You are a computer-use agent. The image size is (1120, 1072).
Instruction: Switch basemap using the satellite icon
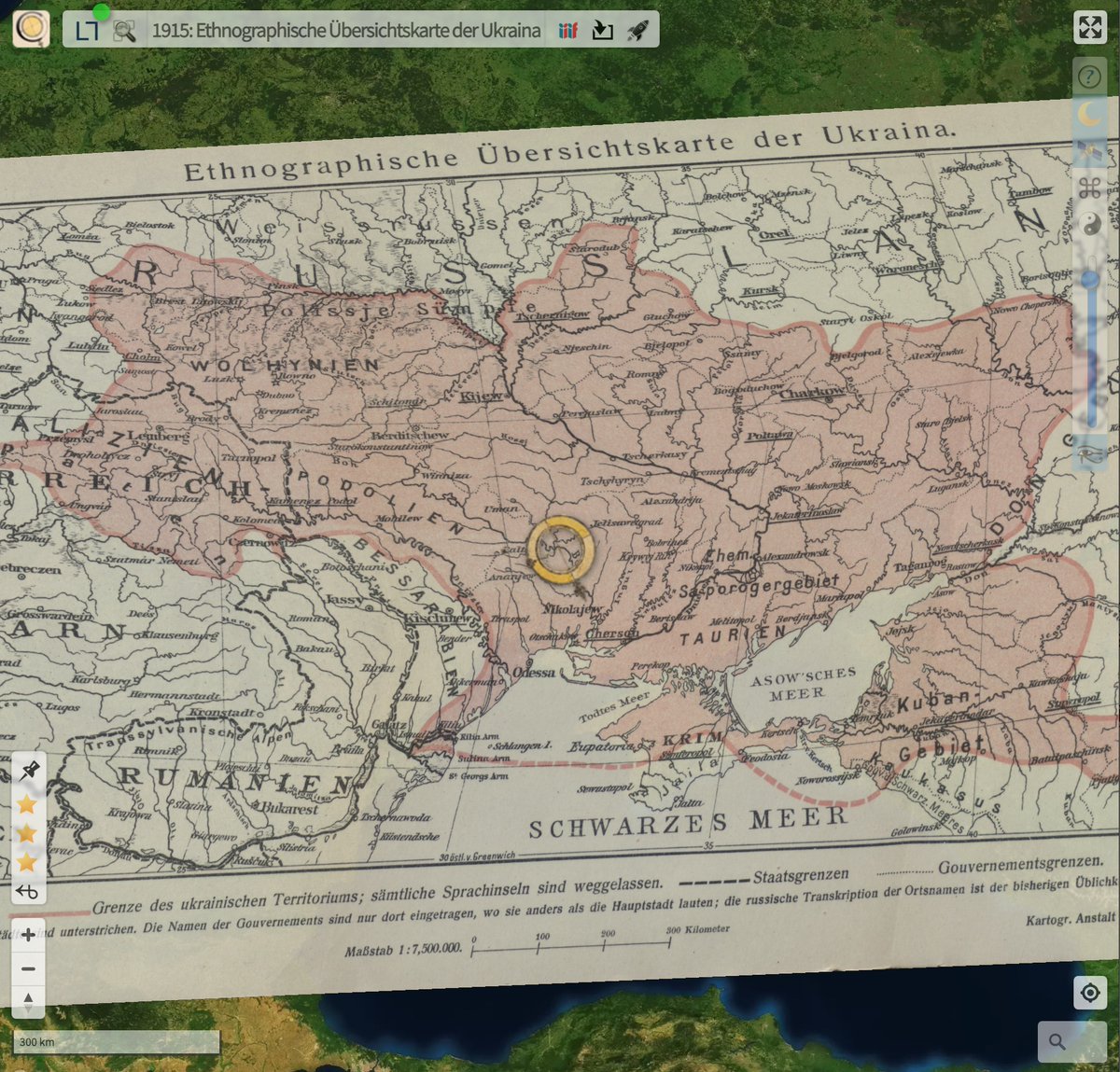pos(1089,151)
